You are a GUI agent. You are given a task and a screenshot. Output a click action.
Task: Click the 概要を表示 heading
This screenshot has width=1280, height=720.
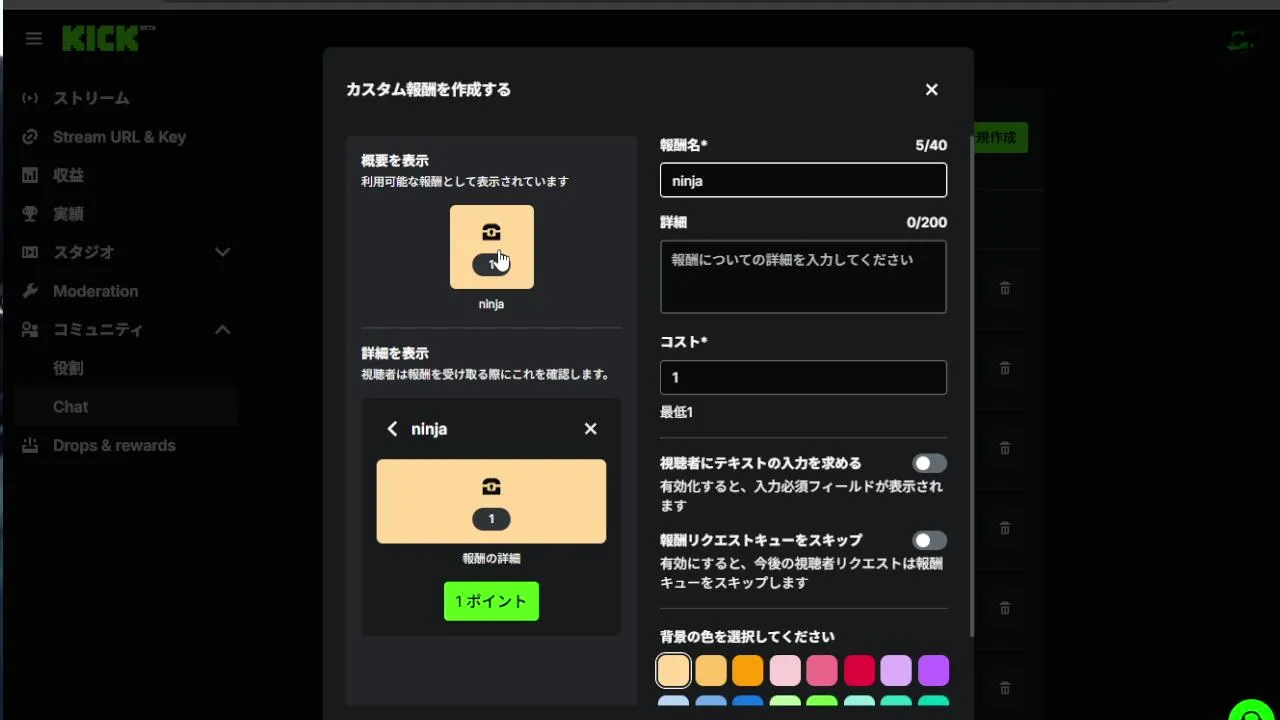click(x=395, y=160)
